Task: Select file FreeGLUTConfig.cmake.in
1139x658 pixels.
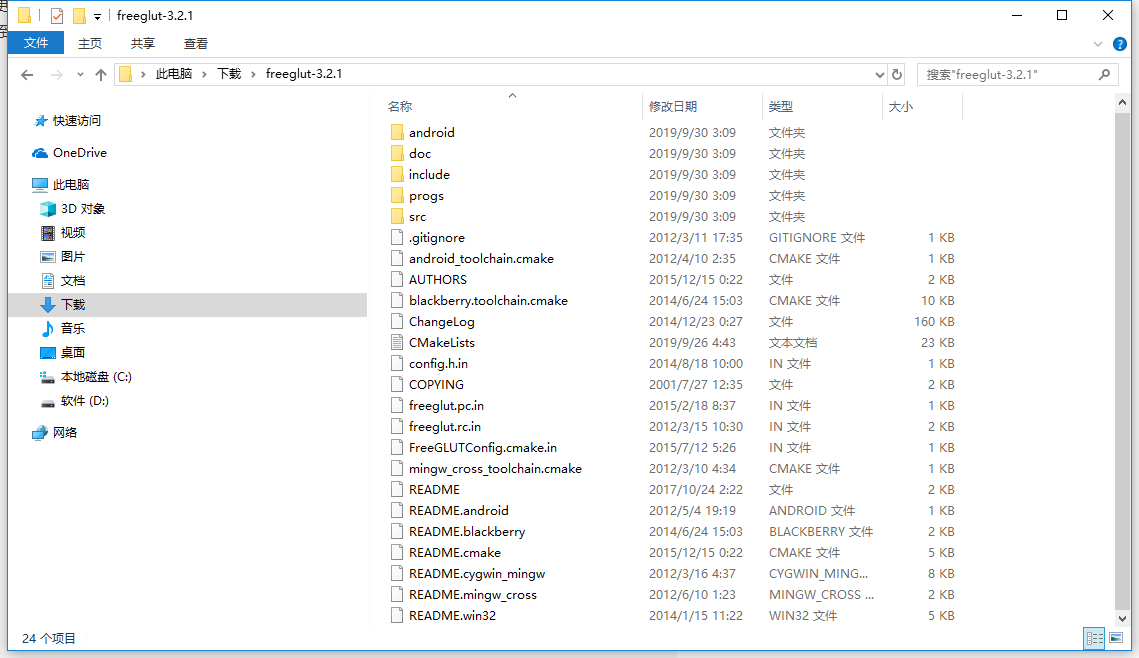Action: coord(483,447)
